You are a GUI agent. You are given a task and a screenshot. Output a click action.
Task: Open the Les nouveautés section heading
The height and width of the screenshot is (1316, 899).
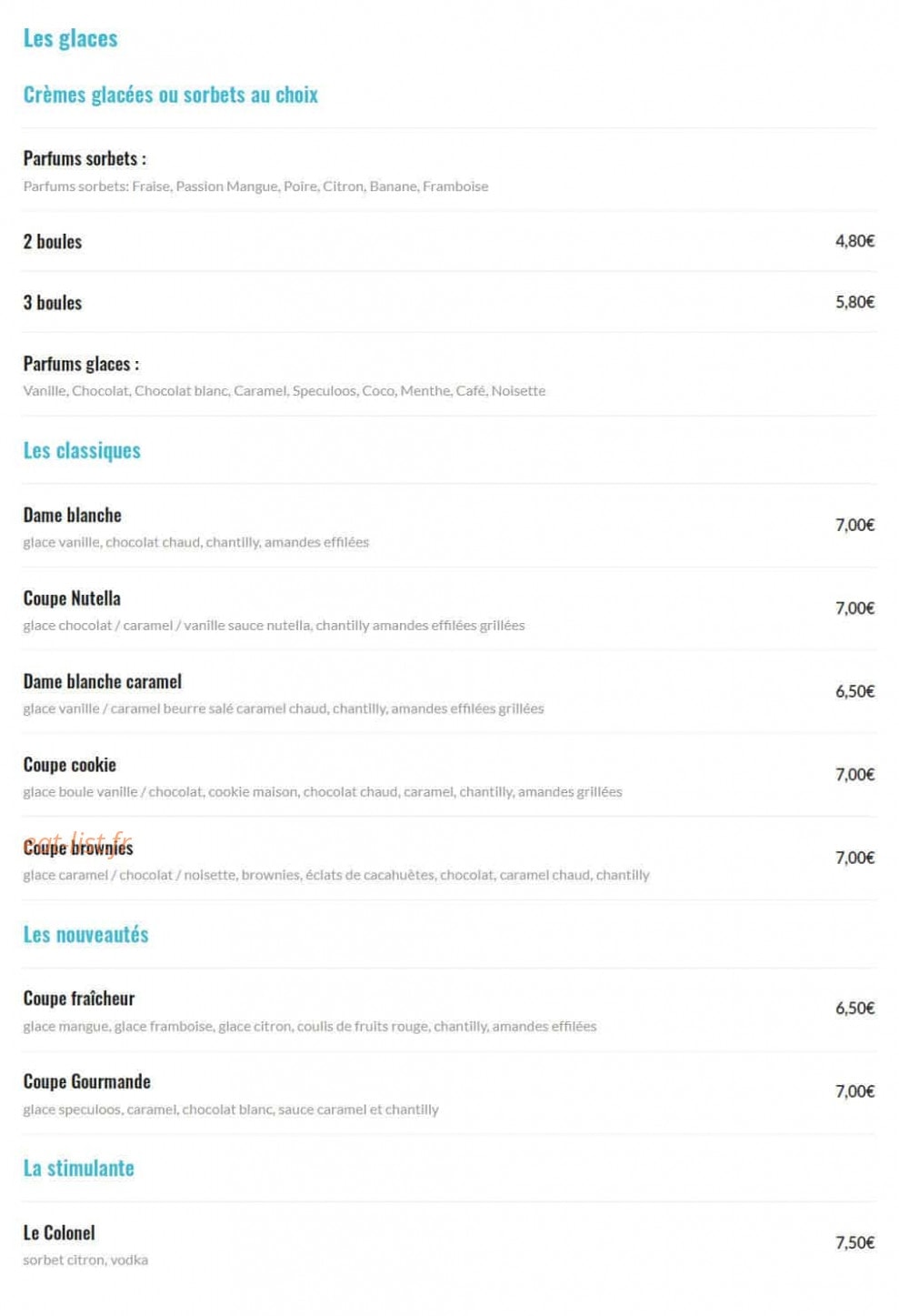click(85, 934)
